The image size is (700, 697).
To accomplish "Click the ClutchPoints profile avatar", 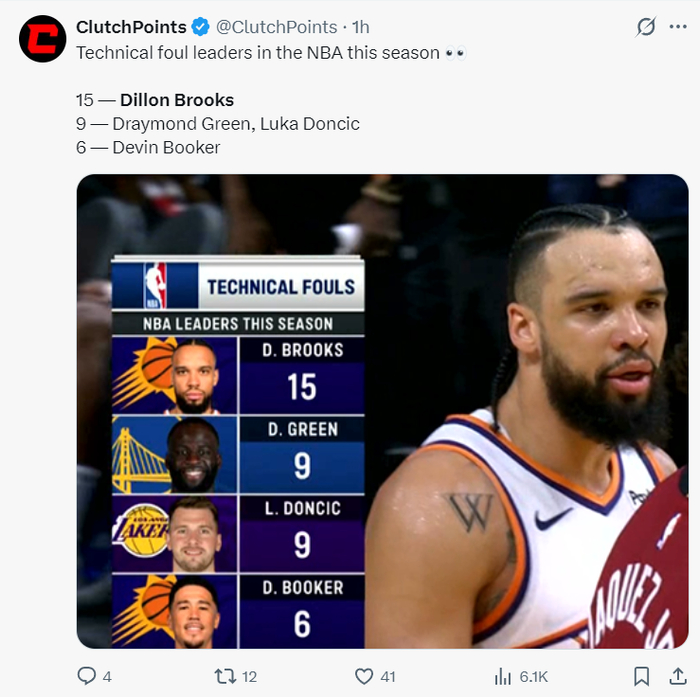I will 43,40.
